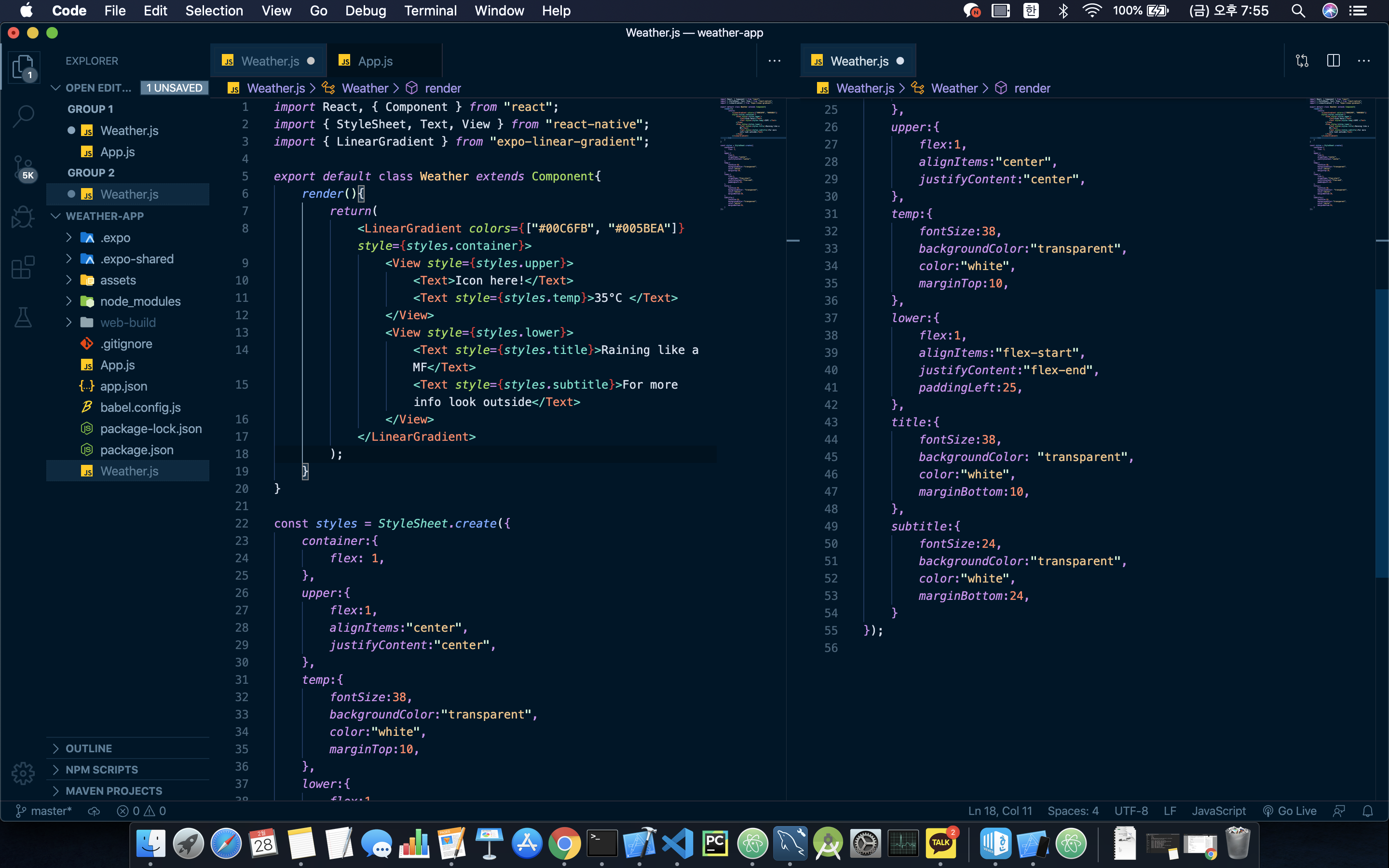Viewport: 1389px width, 868px height.
Task: Switch to the App.js editor tab
Action: pos(375,61)
